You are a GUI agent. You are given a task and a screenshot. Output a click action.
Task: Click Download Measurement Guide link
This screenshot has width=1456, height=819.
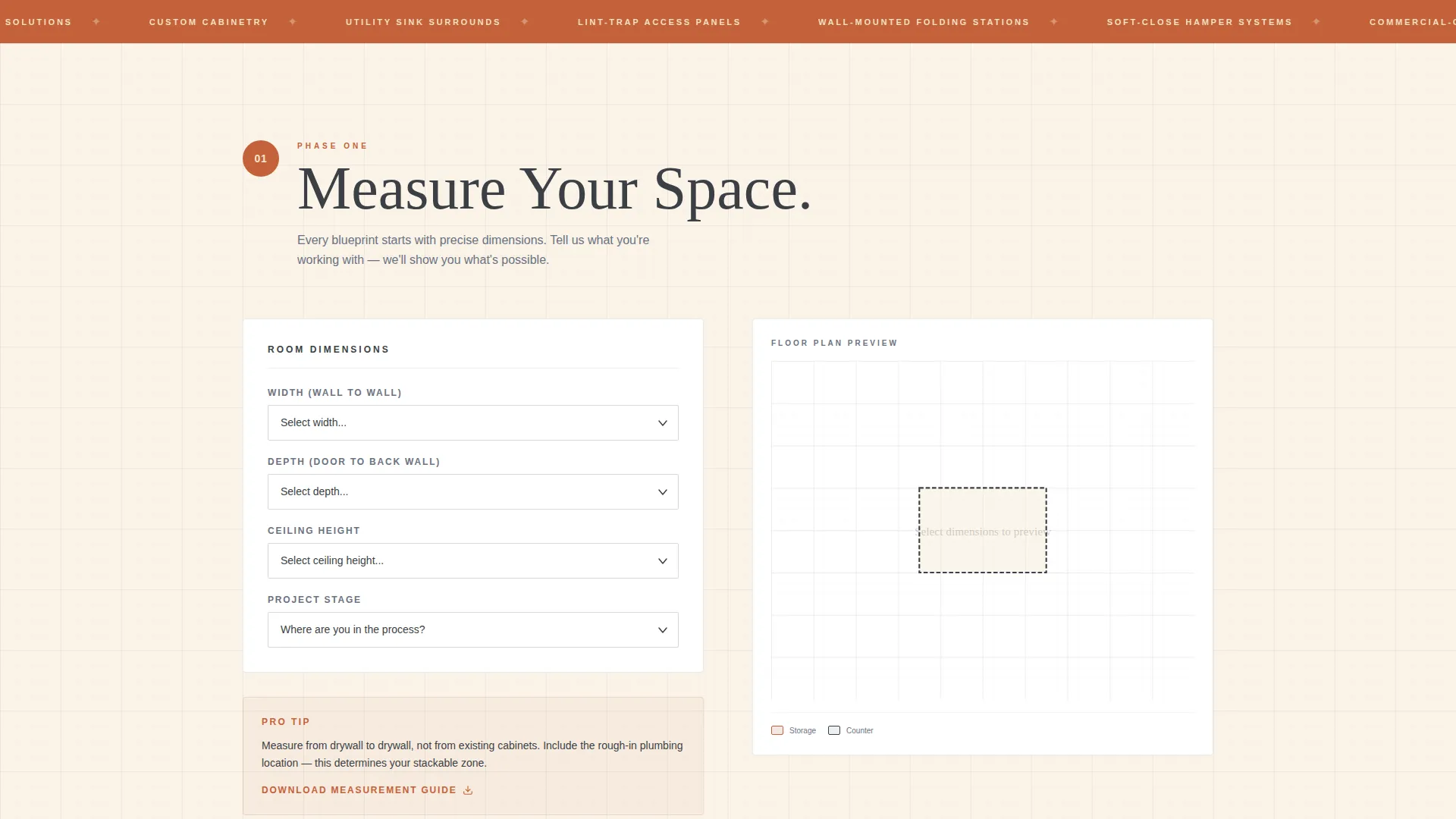pos(367,790)
